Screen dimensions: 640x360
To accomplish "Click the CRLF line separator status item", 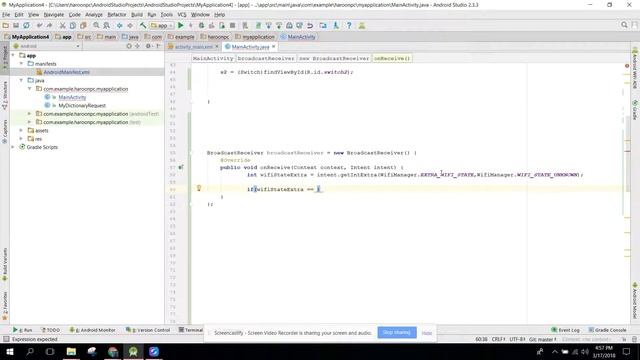I will tap(498, 339).
